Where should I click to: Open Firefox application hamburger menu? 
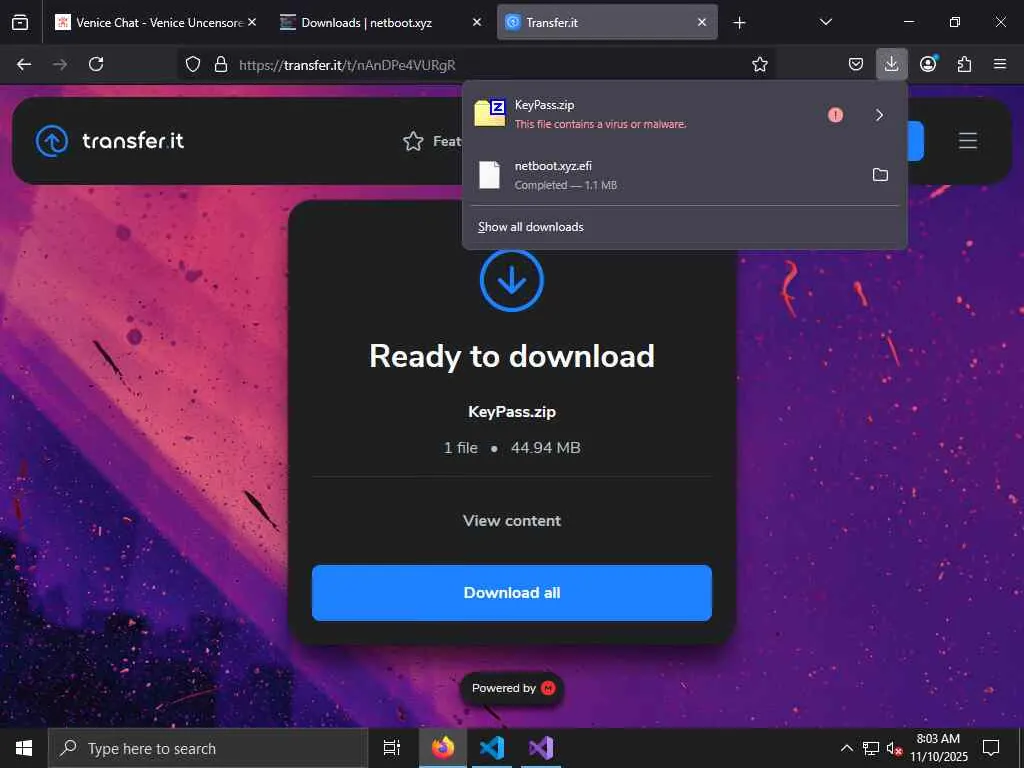pyautogui.click(x=1000, y=64)
